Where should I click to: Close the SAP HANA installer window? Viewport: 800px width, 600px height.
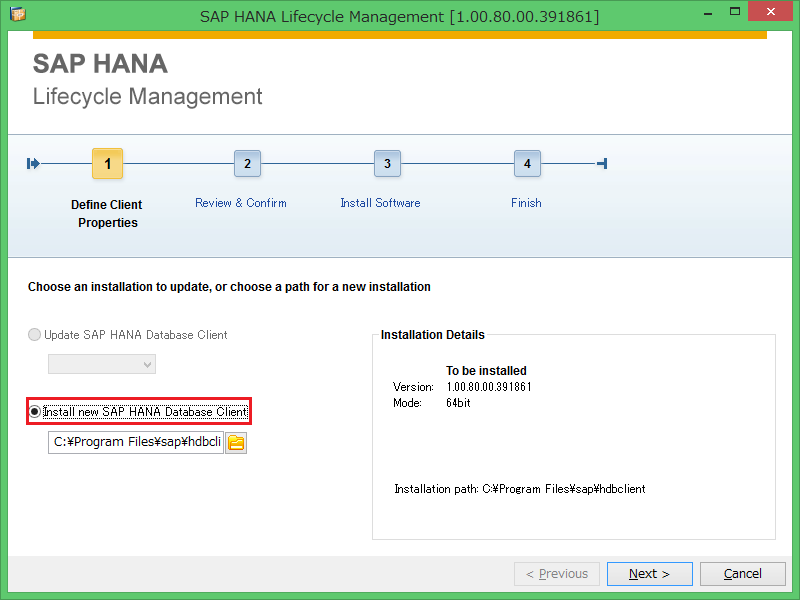[x=771, y=11]
